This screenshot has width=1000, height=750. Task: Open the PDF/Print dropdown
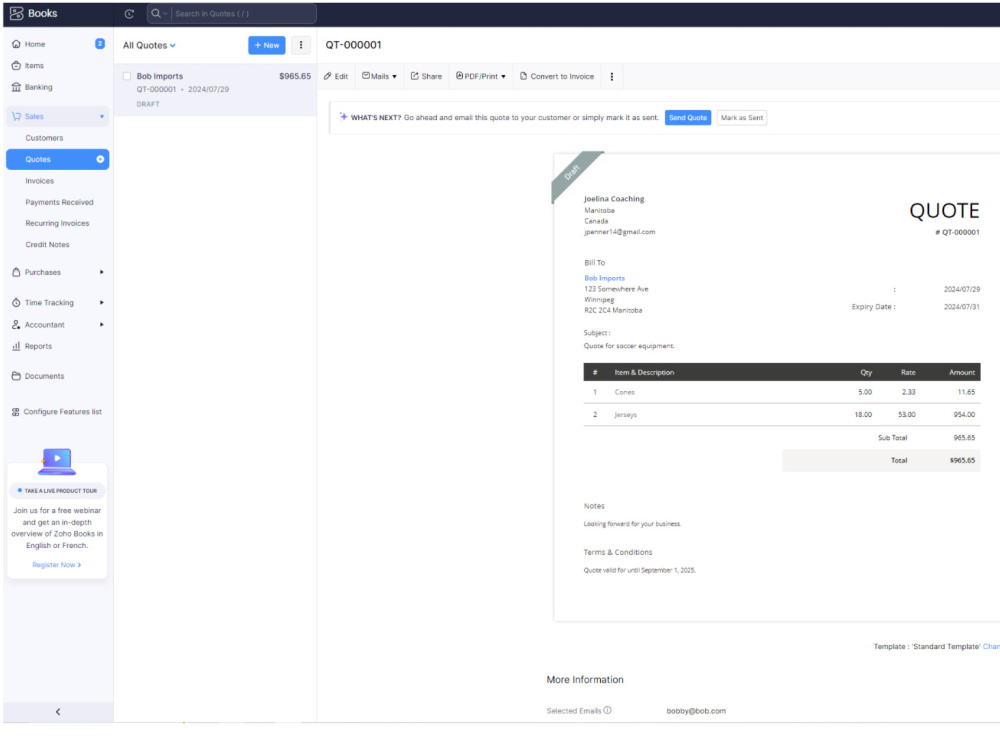tap(481, 77)
